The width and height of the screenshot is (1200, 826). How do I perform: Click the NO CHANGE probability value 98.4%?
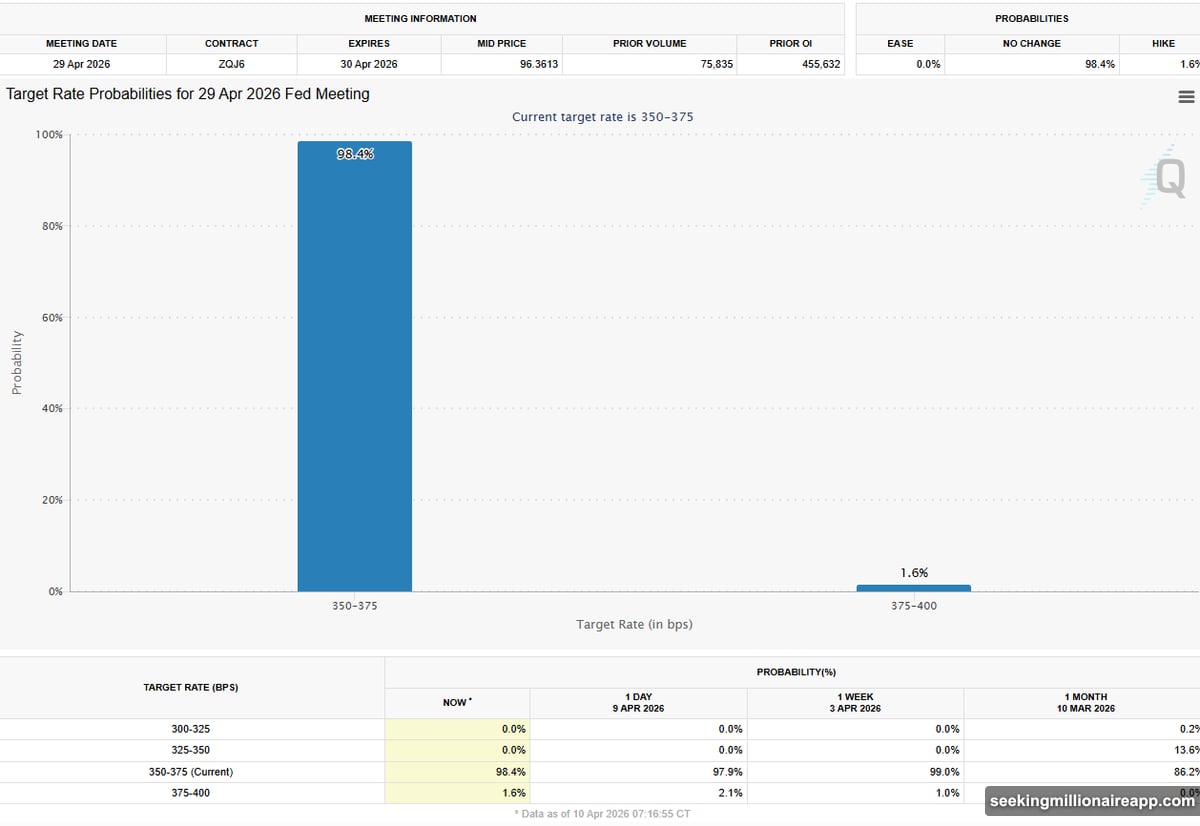(1099, 63)
